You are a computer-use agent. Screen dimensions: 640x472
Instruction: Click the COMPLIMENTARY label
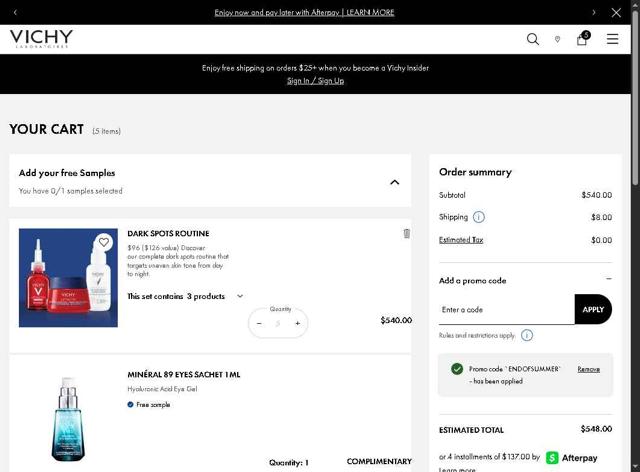pyautogui.click(x=379, y=461)
